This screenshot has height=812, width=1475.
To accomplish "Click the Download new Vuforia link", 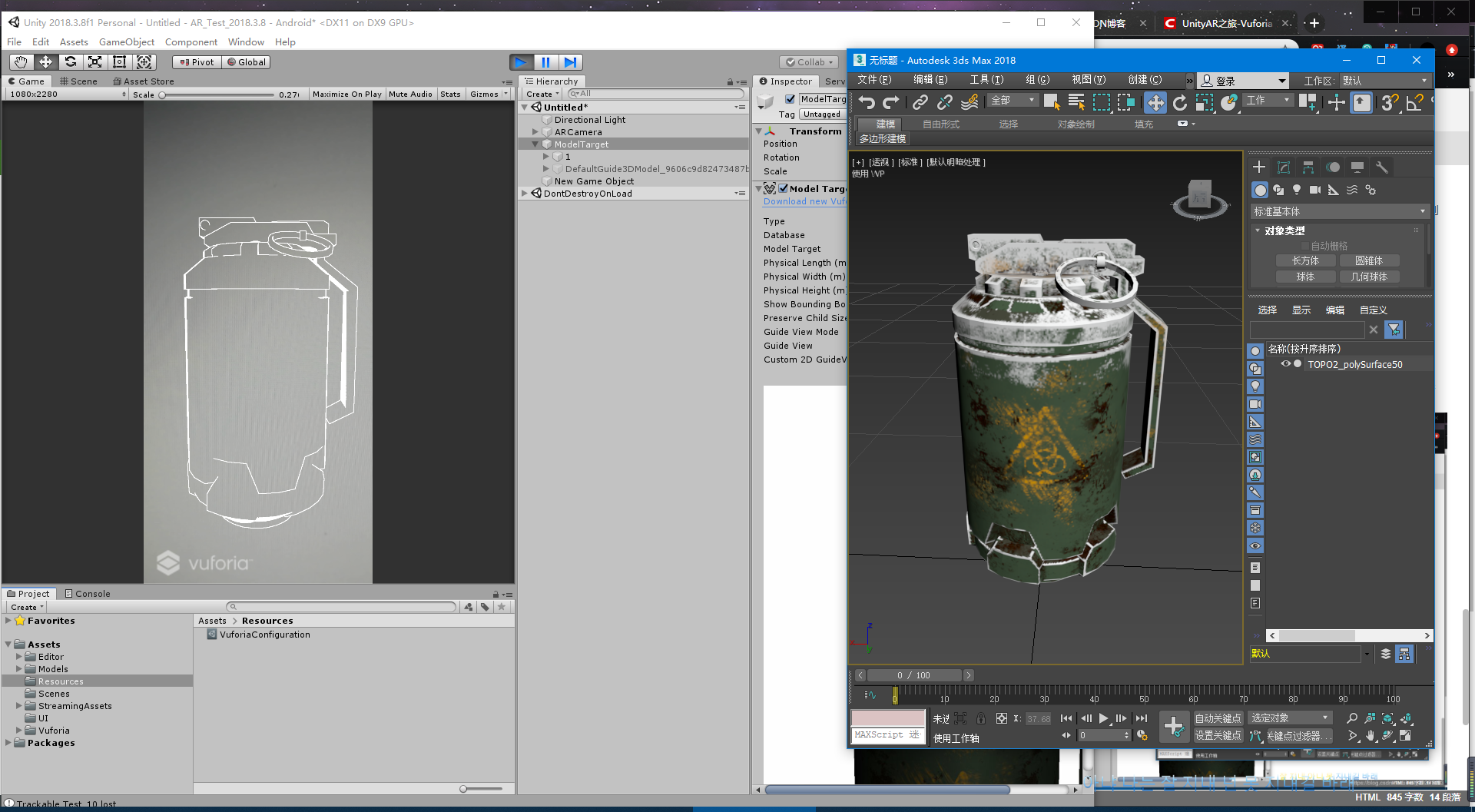I will point(804,202).
